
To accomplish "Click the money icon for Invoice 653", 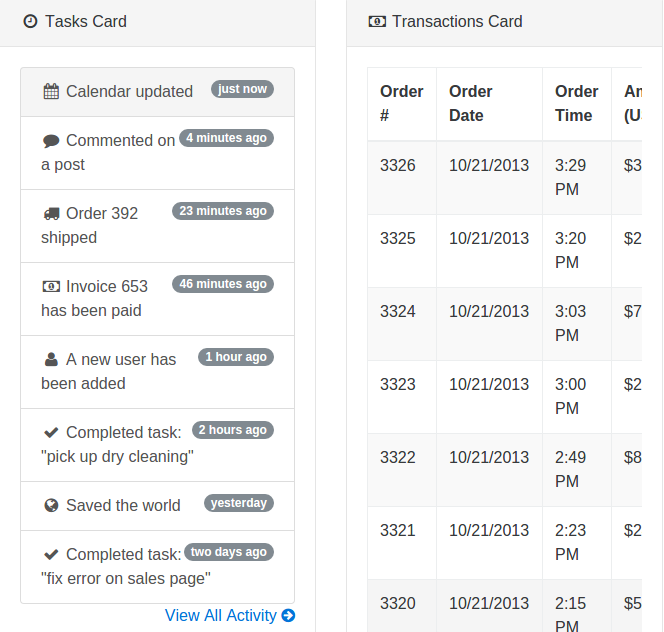I will [x=51, y=287].
